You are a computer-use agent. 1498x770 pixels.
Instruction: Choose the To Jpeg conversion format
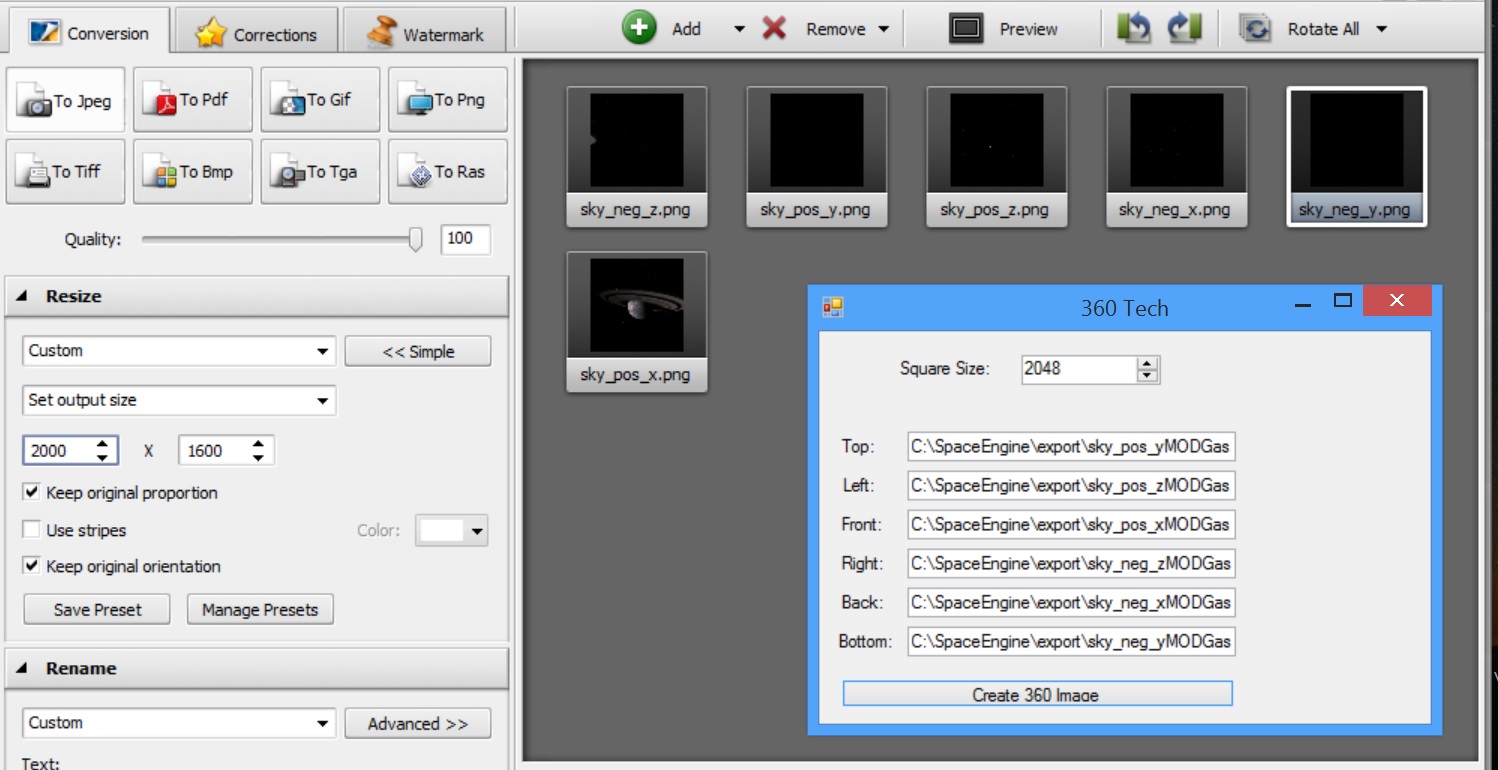click(x=66, y=100)
